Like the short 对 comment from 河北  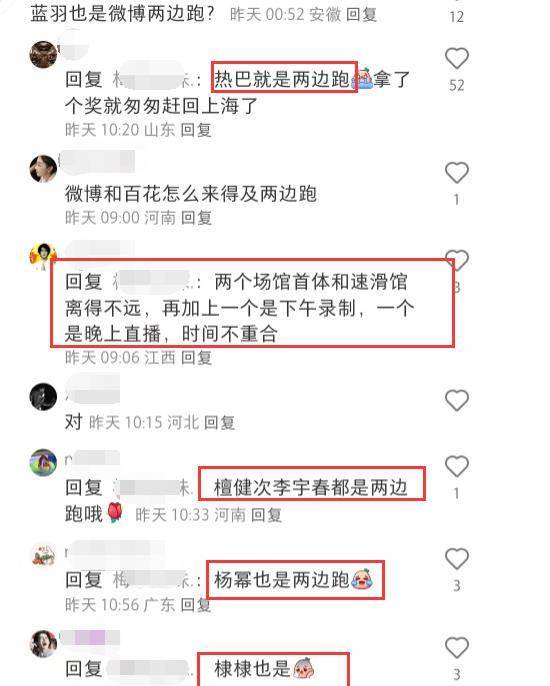(x=457, y=400)
